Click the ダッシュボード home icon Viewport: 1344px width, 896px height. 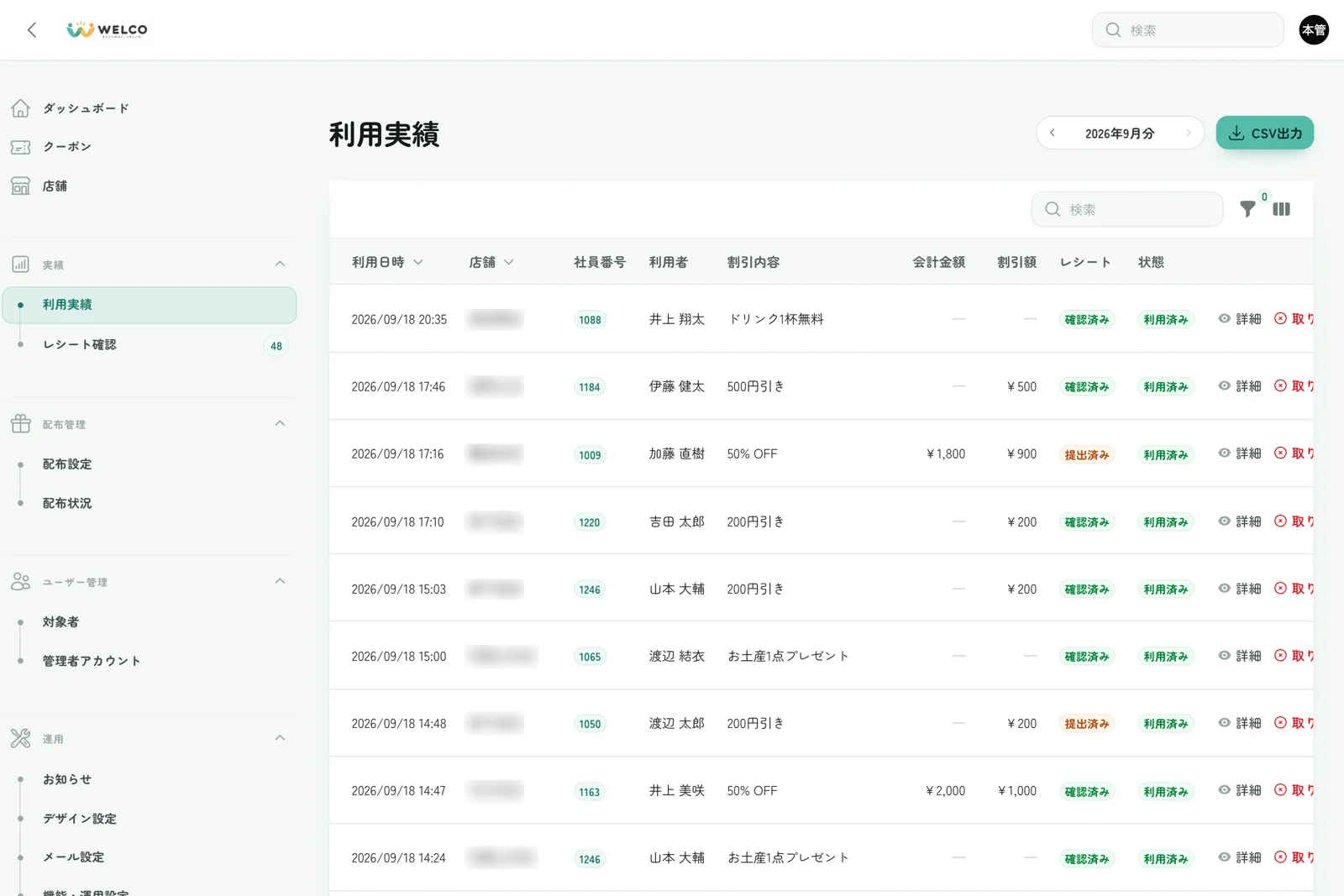tap(20, 108)
